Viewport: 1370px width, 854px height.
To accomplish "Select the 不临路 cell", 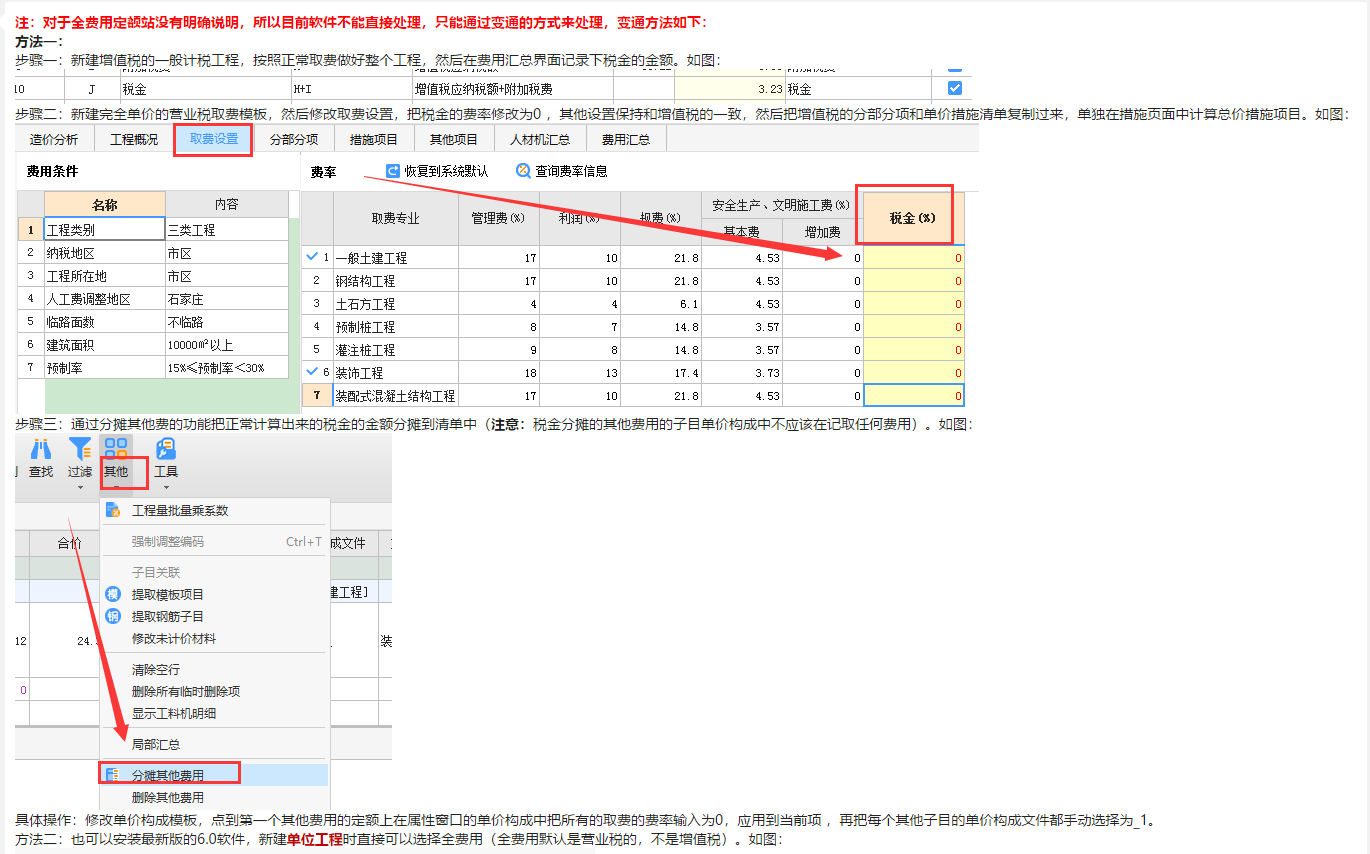I will (227, 321).
